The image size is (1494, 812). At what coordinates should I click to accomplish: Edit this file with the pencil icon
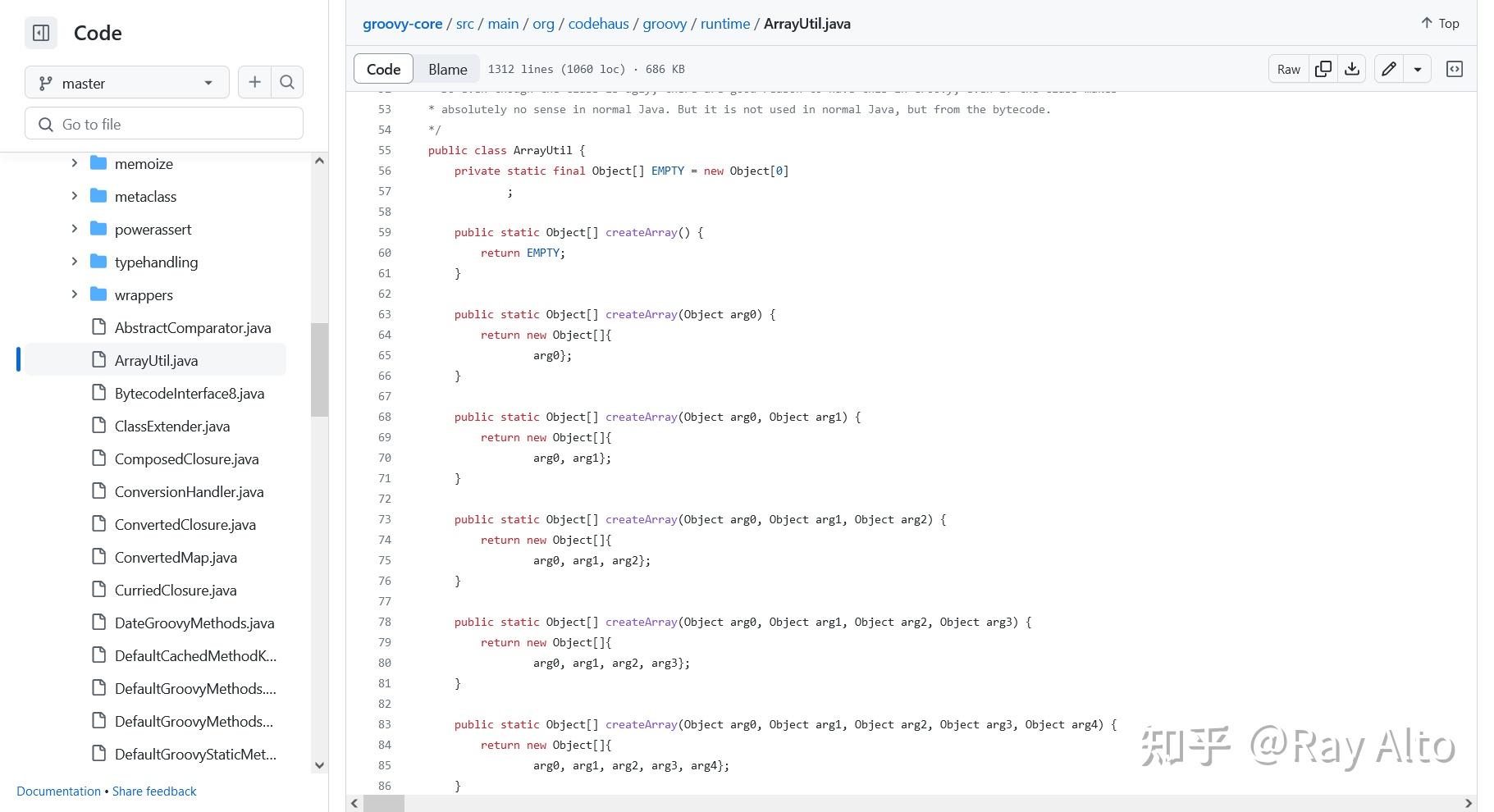[1388, 69]
